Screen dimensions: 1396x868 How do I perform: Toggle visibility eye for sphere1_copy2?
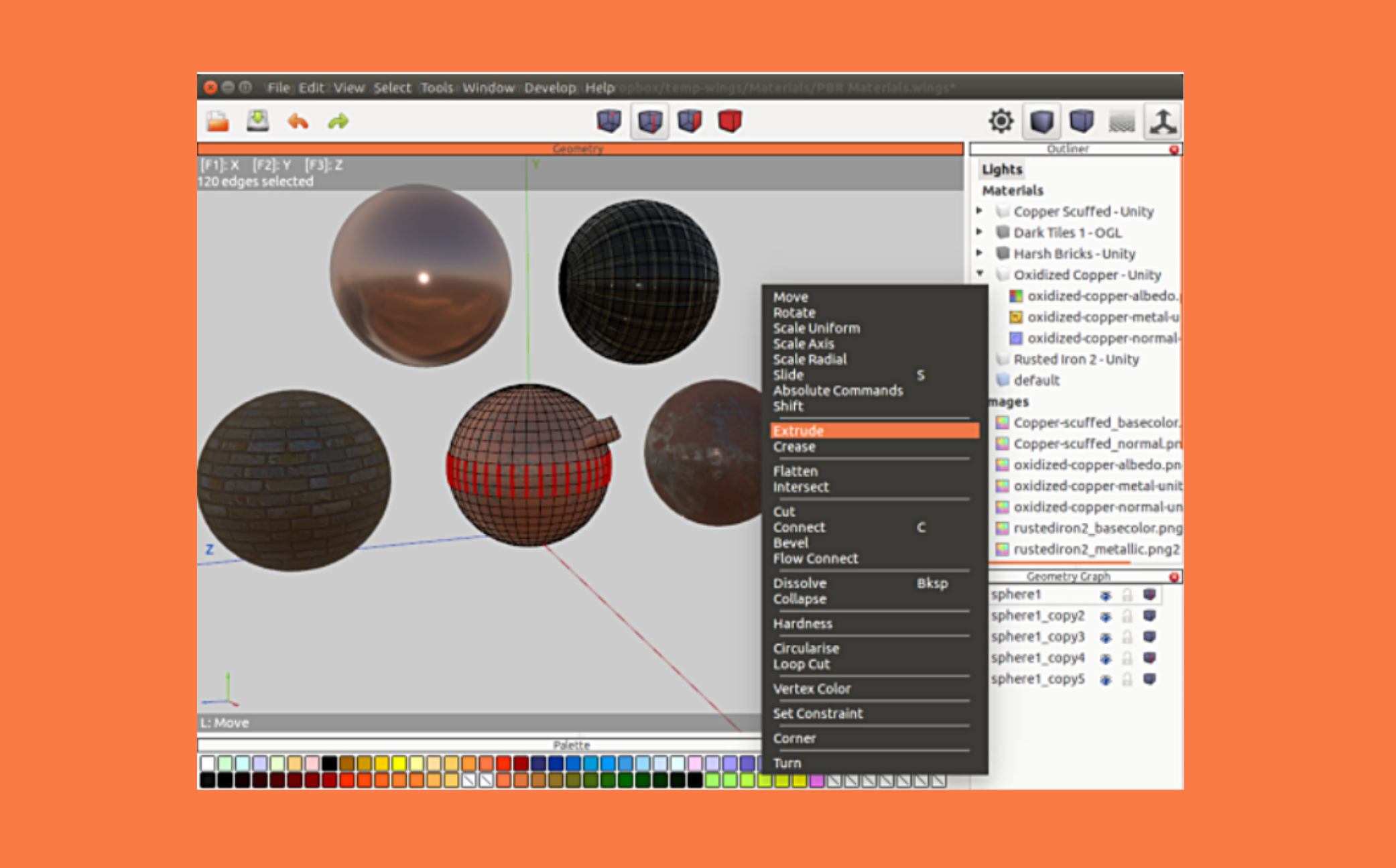(x=1106, y=616)
